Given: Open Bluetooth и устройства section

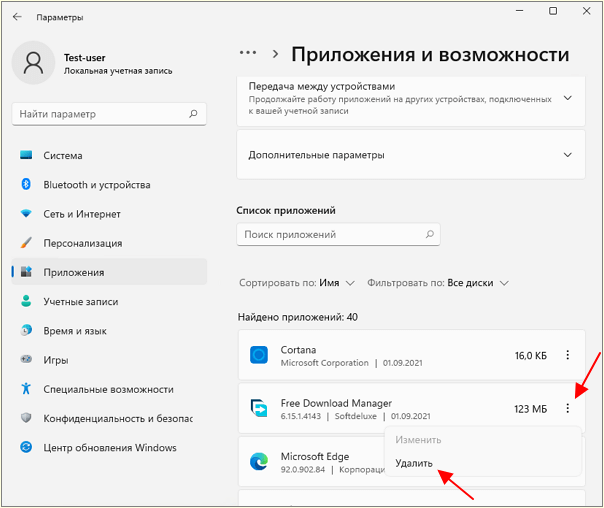Looking at the screenshot, I should click(109, 184).
